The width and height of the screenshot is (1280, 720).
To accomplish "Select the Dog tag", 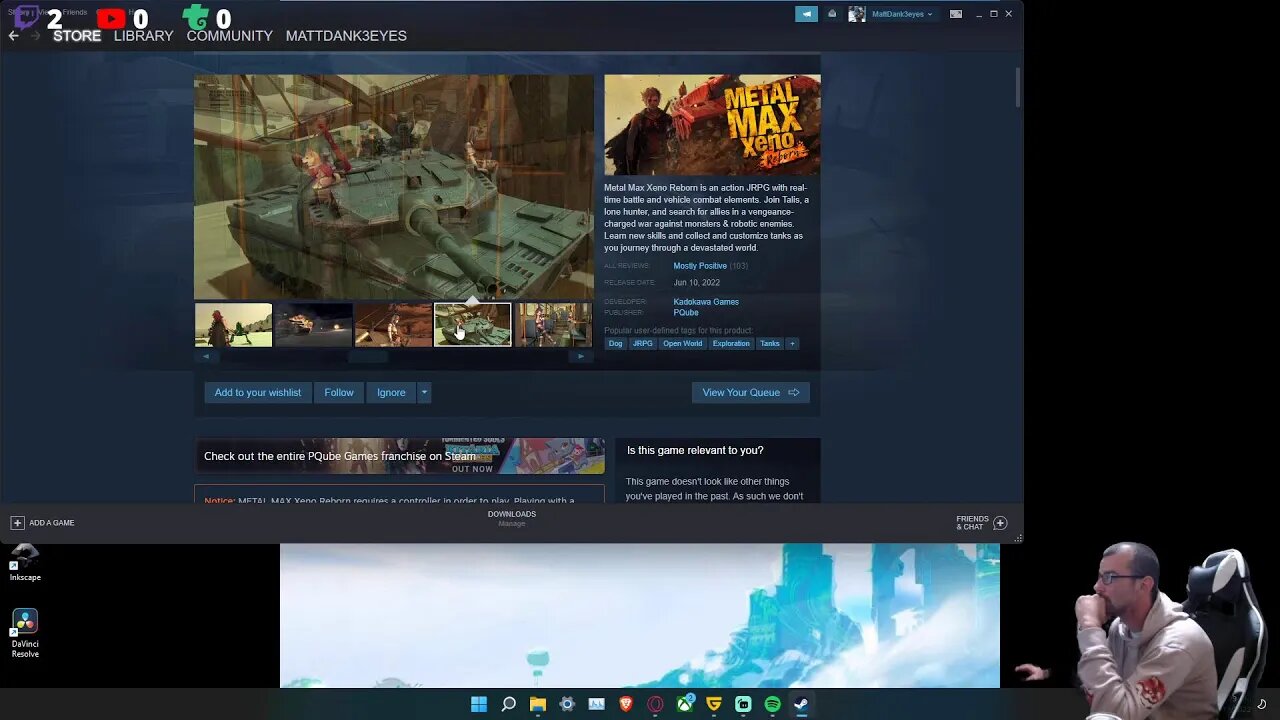I will [x=615, y=343].
